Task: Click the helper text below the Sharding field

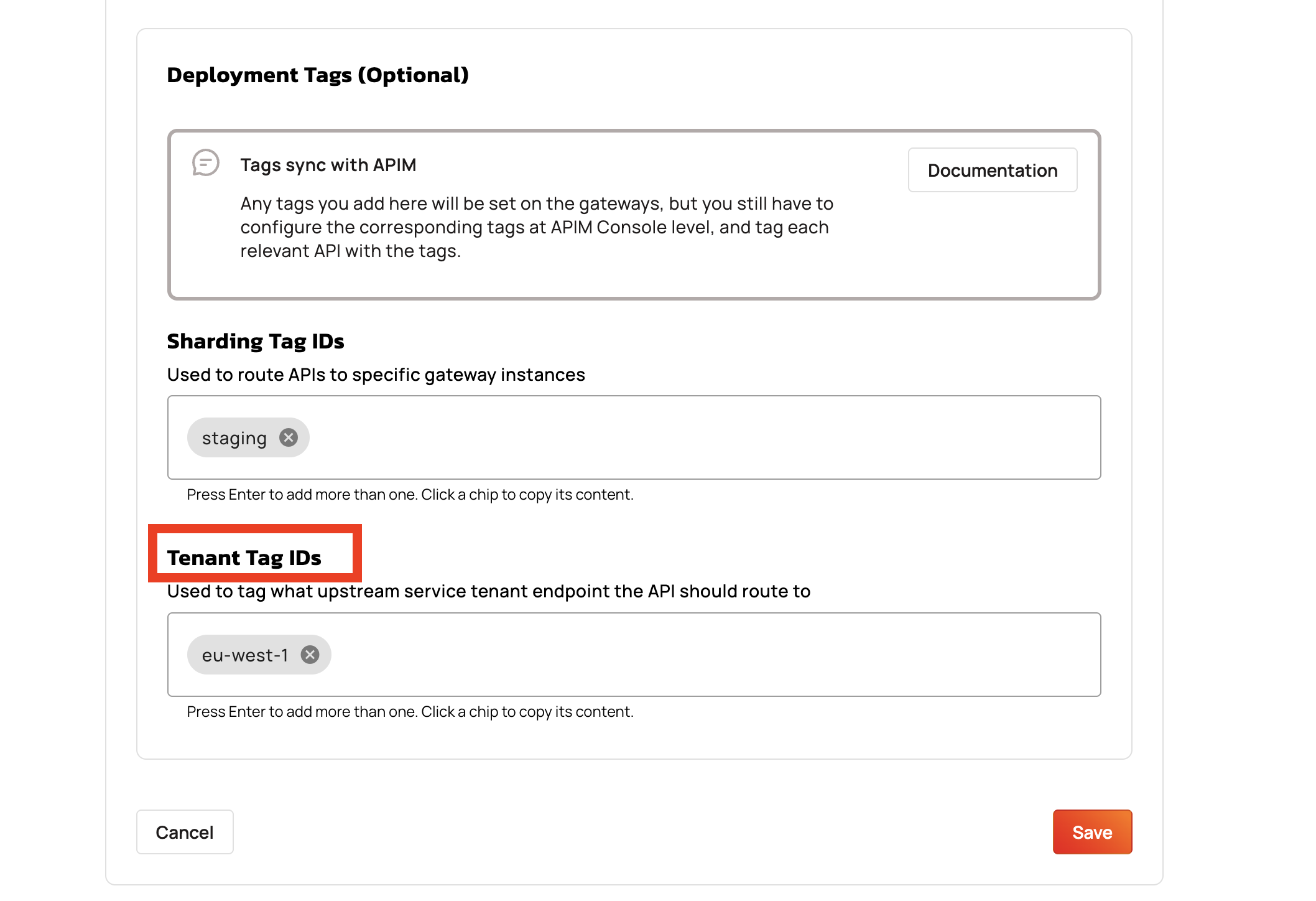Action: point(410,495)
